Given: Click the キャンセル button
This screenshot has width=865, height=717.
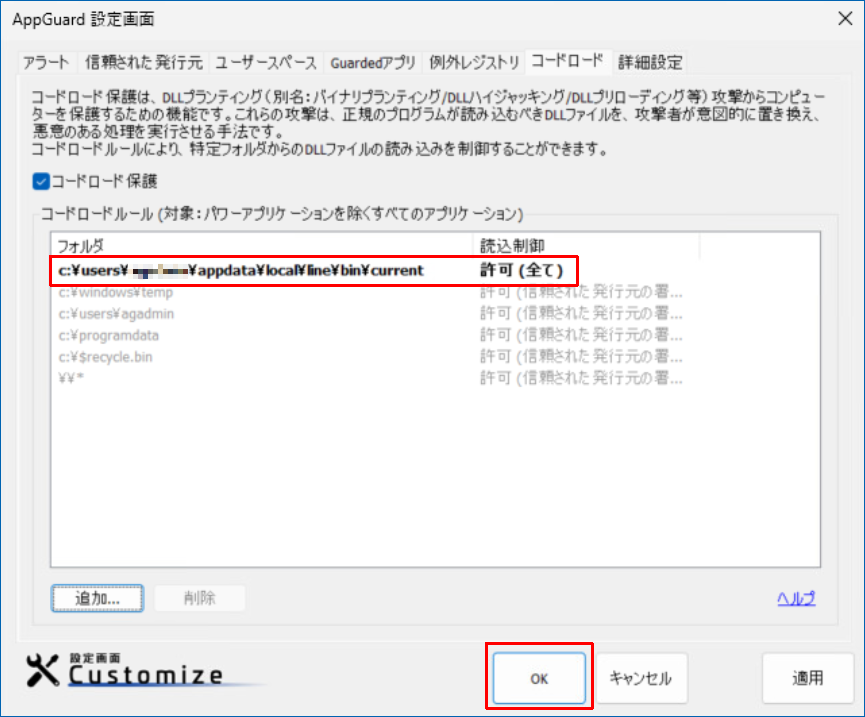Looking at the screenshot, I should coord(641,678).
